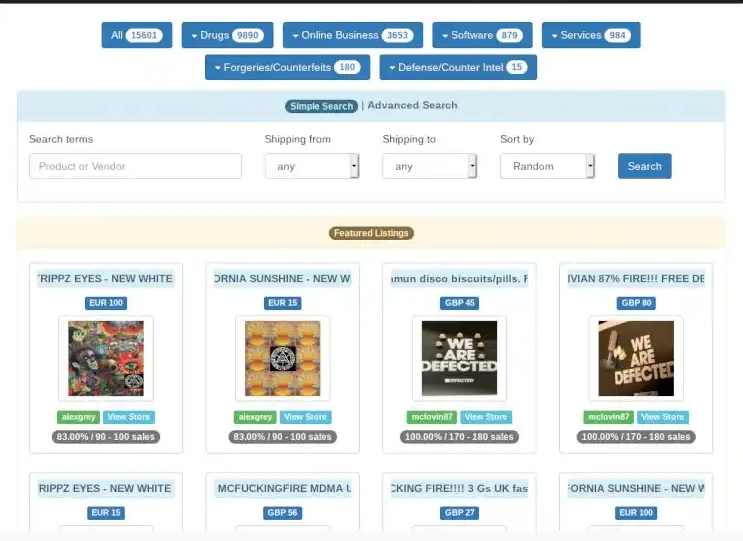Click the mclovin87 vendor badge on GBP 45 listing

pyautogui.click(x=432, y=417)
